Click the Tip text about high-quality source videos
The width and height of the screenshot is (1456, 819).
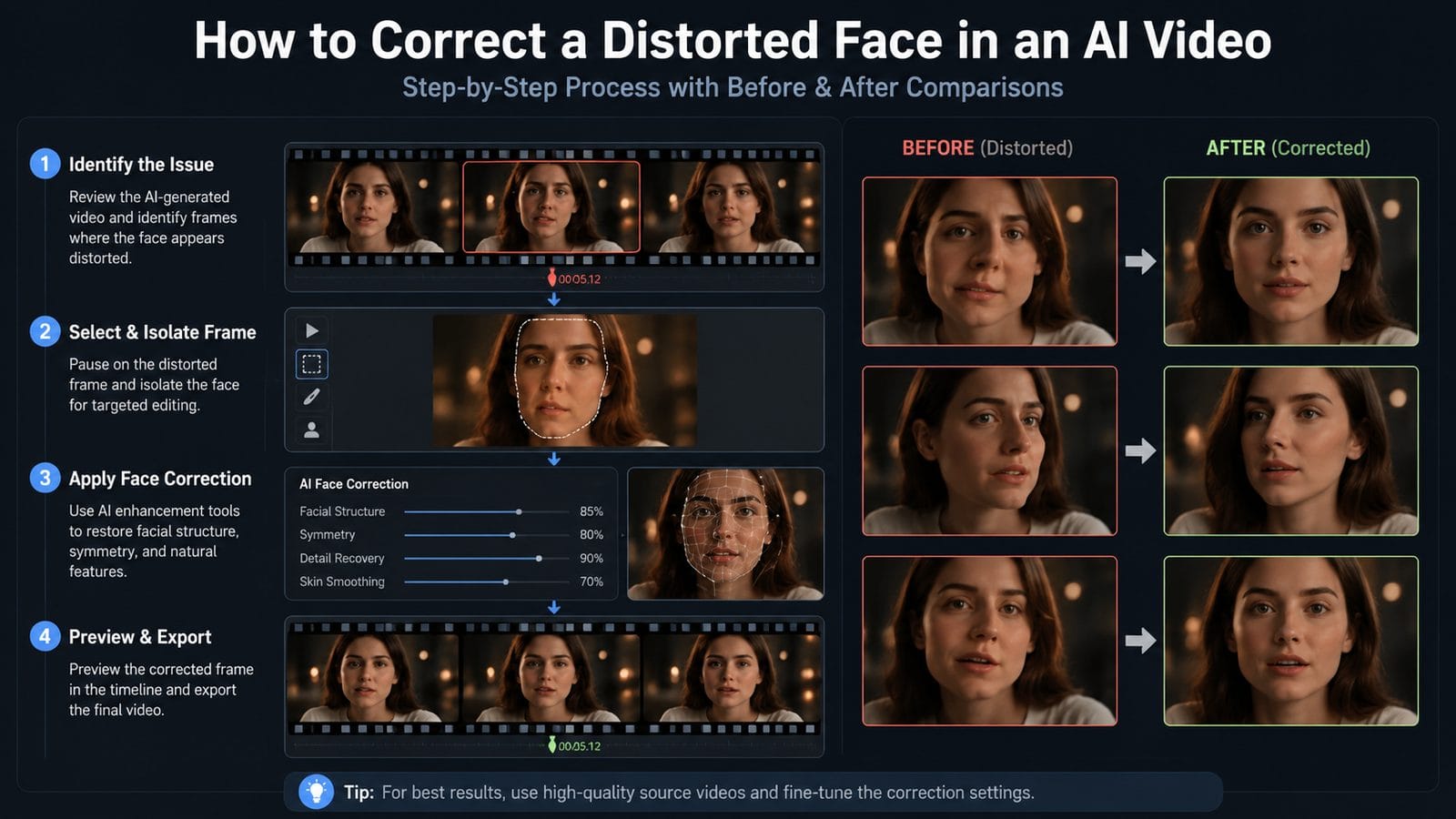(708, 793)
